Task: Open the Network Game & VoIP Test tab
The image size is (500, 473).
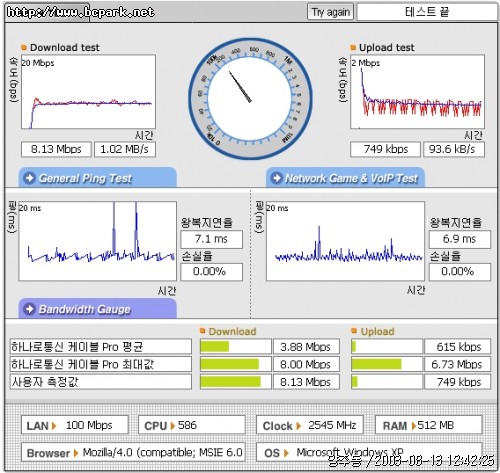Action: (345, 178)
